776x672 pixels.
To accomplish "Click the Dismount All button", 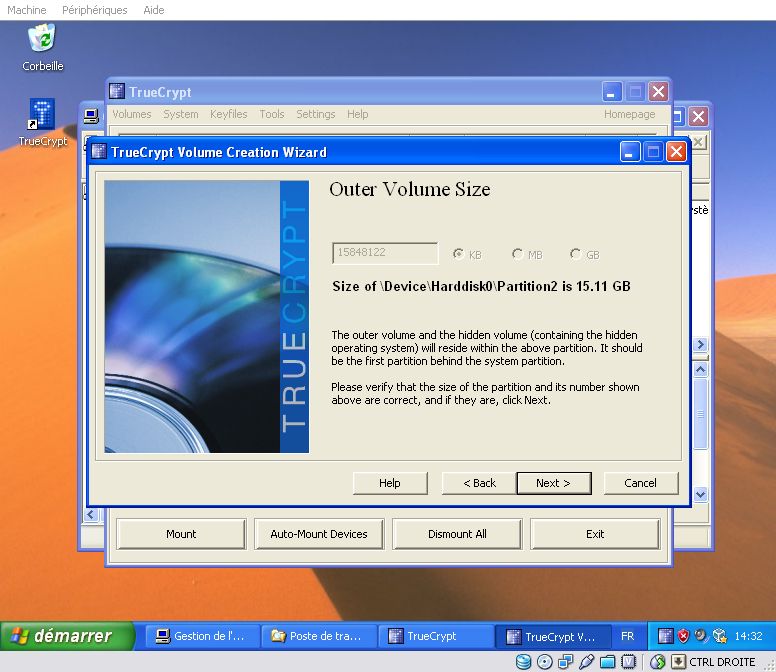I will [457, 534].
